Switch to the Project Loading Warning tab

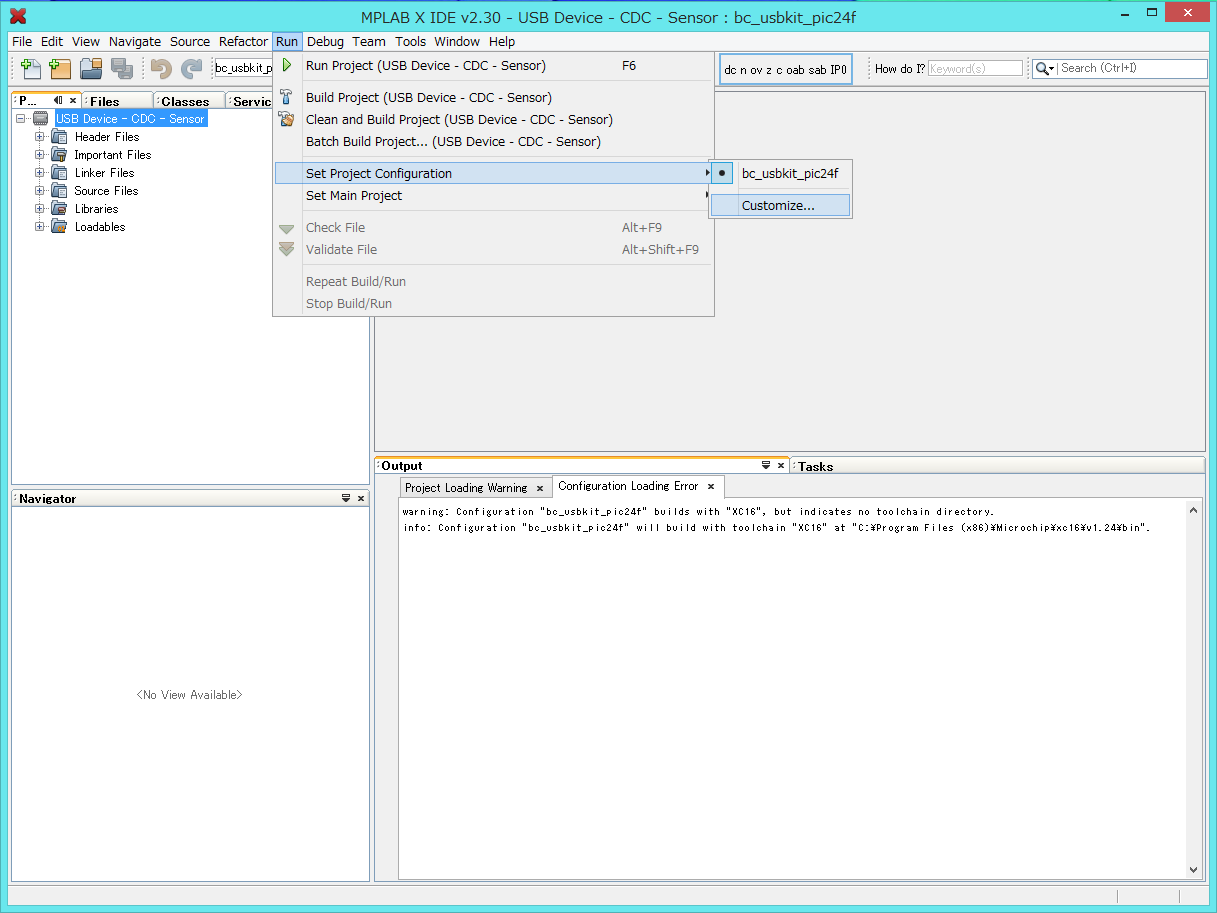tap(466, 488)
